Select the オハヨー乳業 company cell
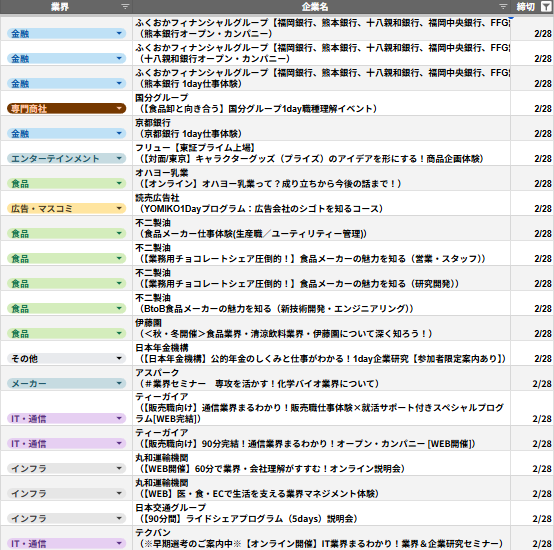 tap(322, 178)
